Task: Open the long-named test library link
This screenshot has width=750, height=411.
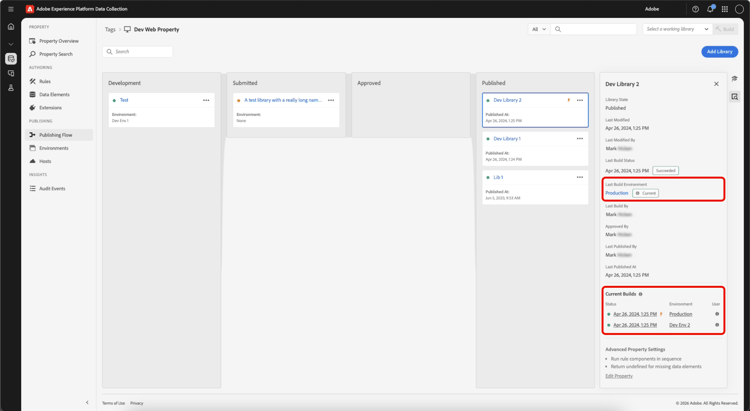Action: pos(283,100)
